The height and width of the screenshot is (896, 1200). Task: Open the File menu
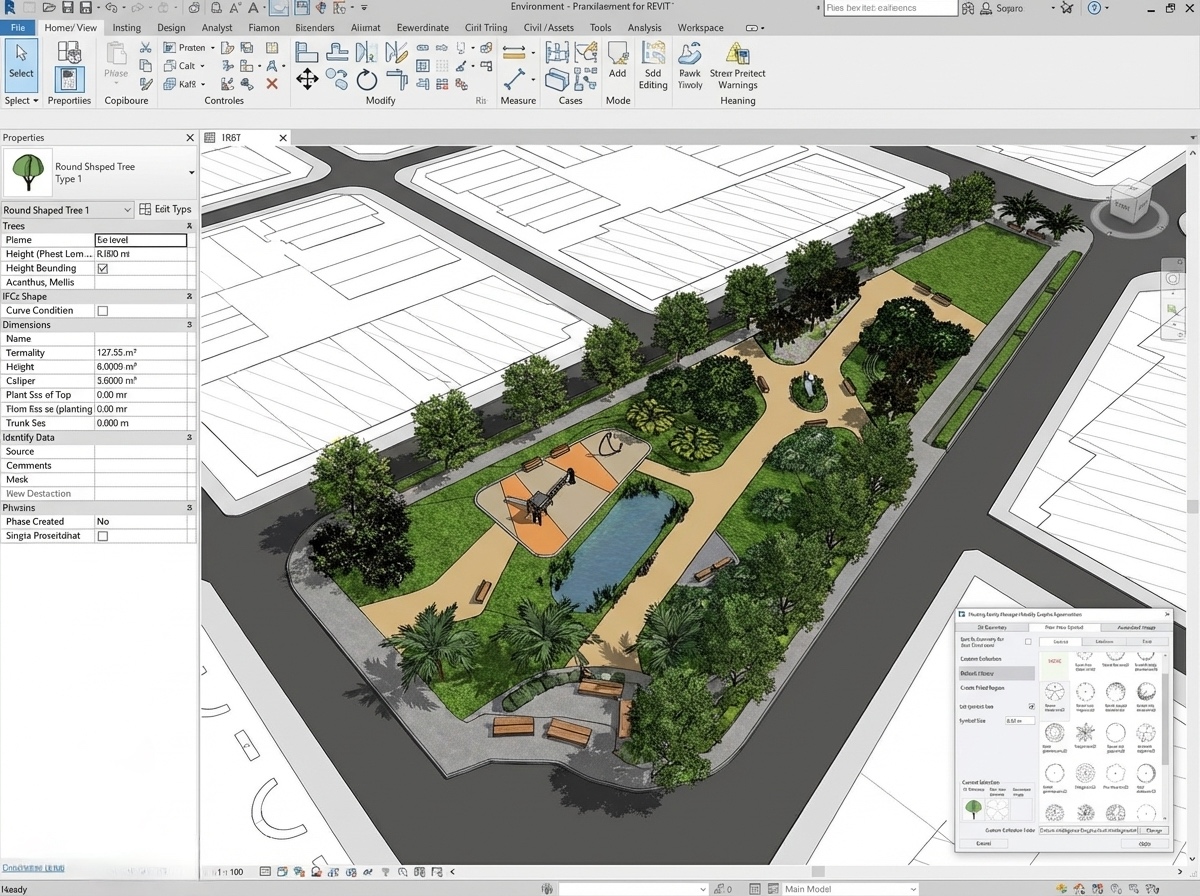coord(18,28)
